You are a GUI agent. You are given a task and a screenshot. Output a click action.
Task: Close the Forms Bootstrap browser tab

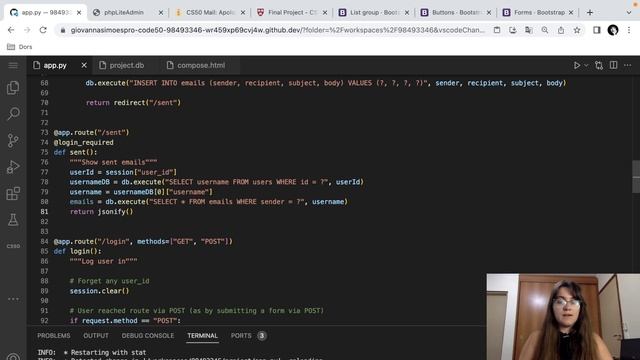point(571,13)
